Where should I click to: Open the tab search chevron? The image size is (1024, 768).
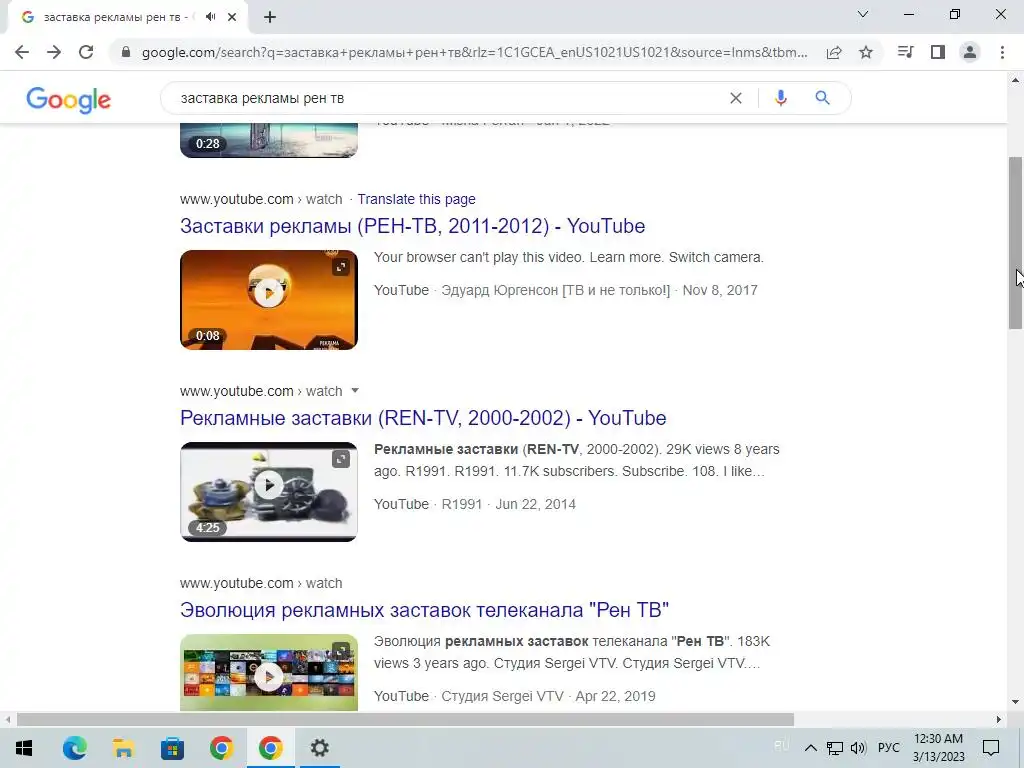[863, 14]
